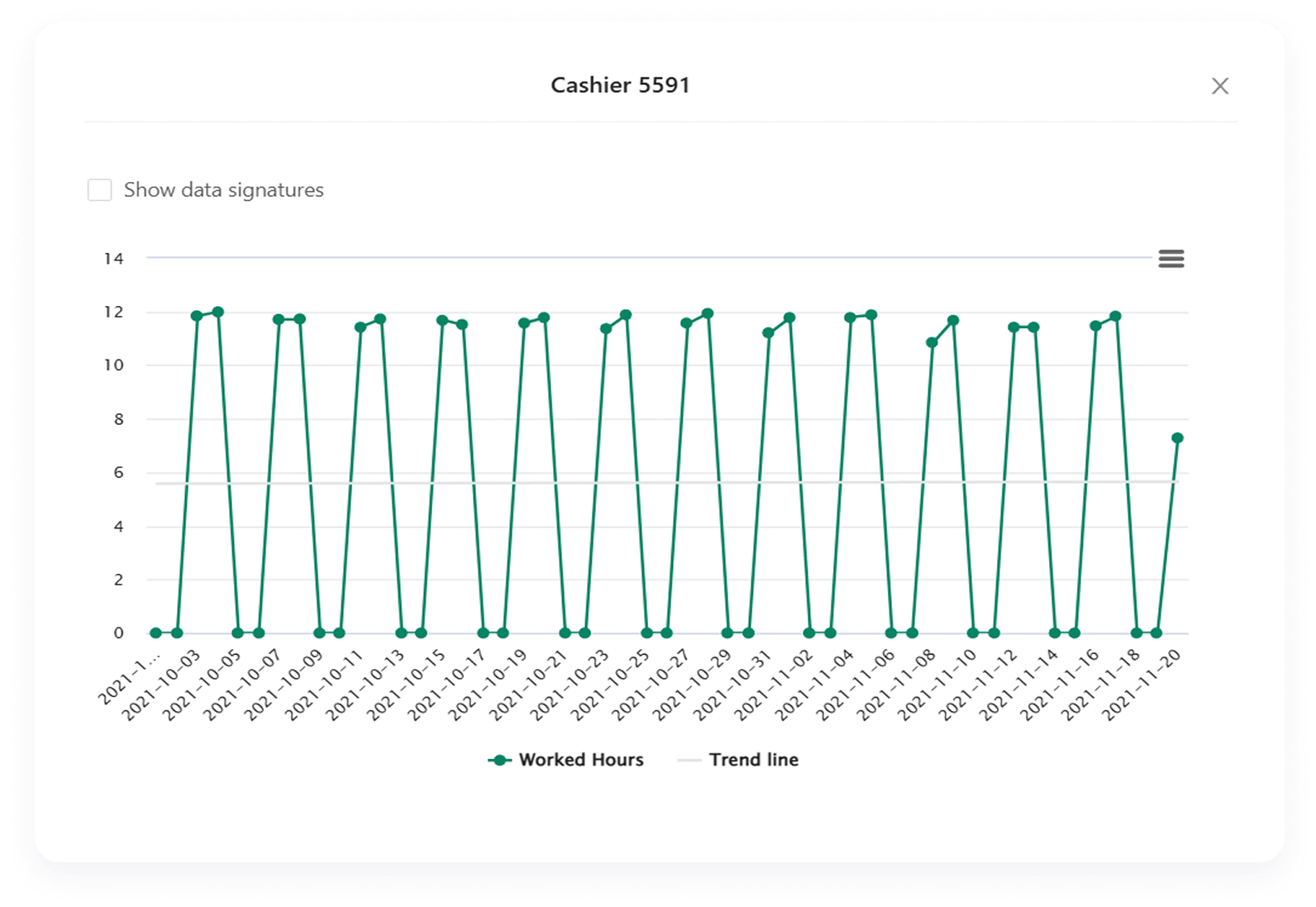
Task: Click the x-axis label 2021-10-03
Action: tap(162, 685)
